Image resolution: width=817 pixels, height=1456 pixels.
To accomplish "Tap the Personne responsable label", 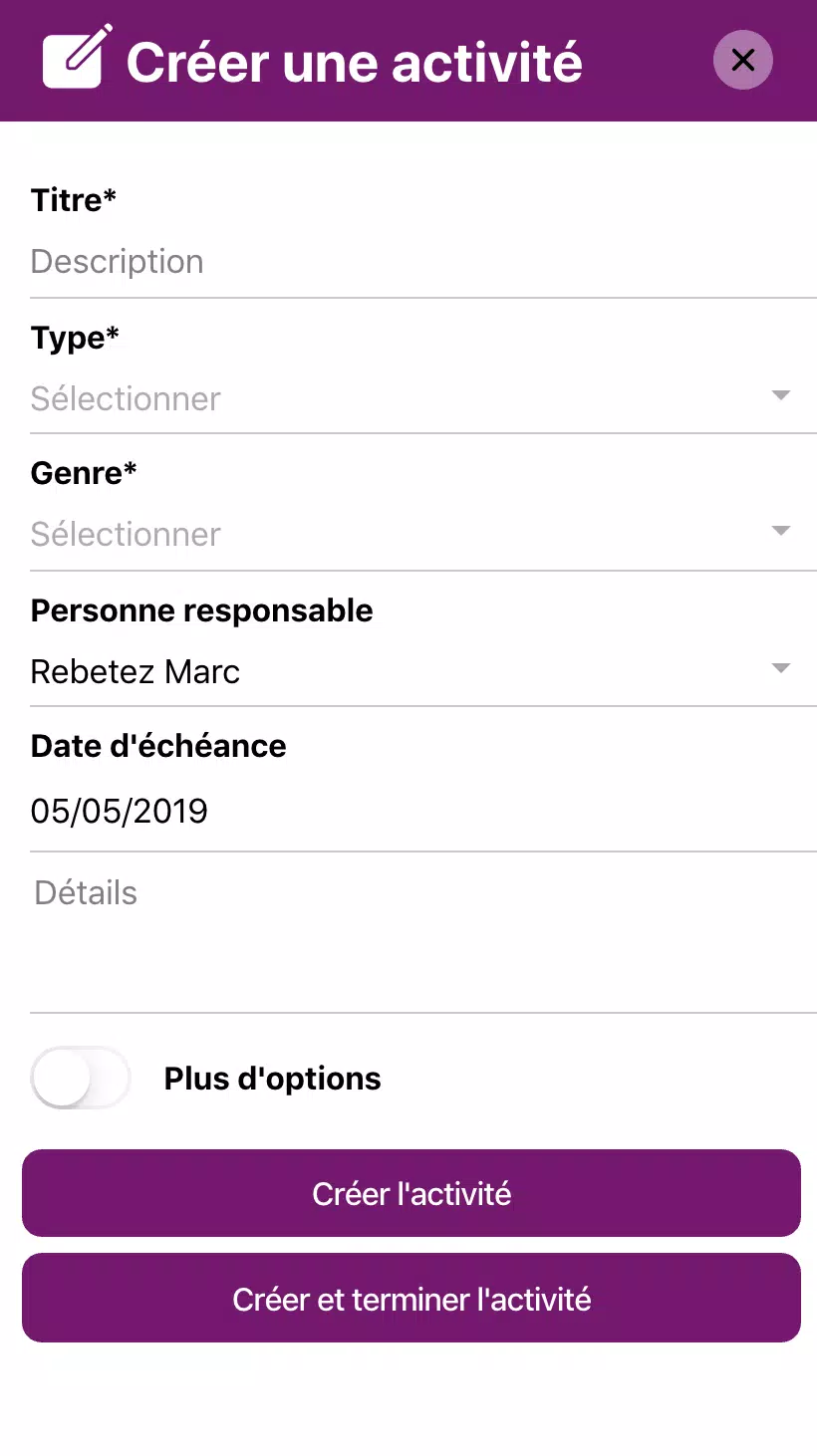I will [202, 610].
